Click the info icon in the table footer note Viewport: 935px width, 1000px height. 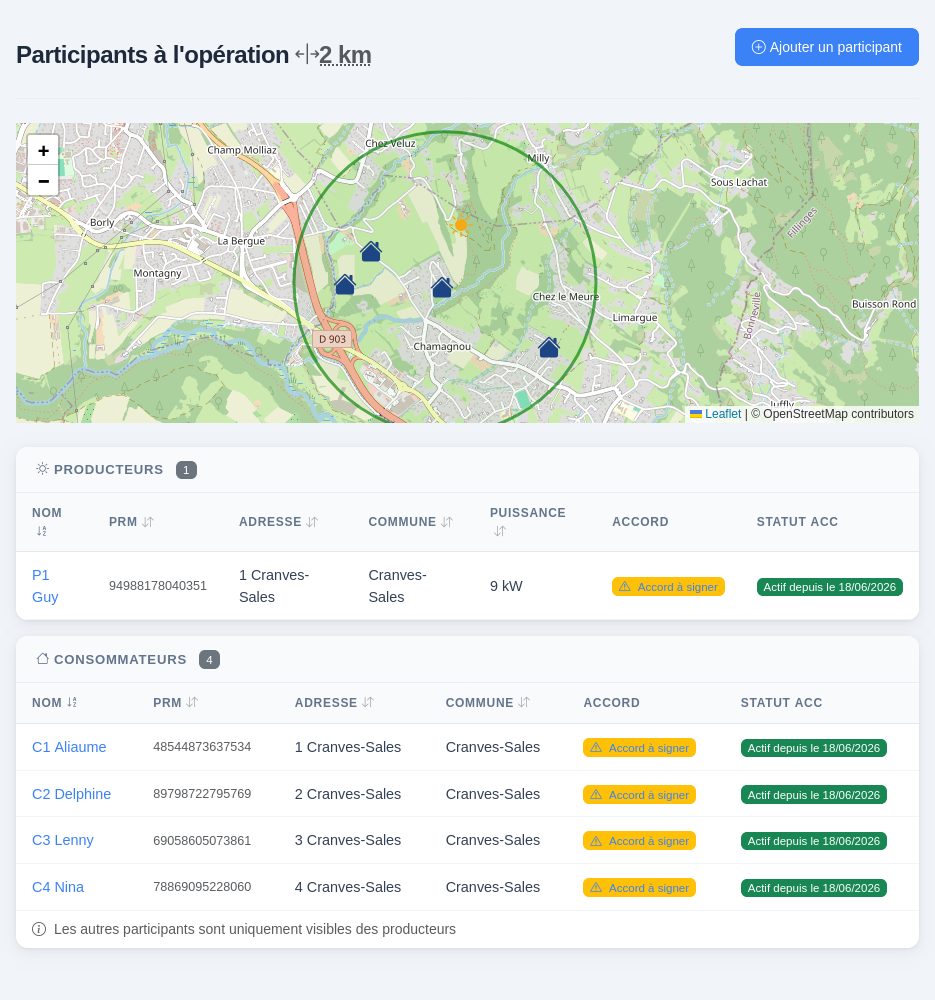pos(39,929)
